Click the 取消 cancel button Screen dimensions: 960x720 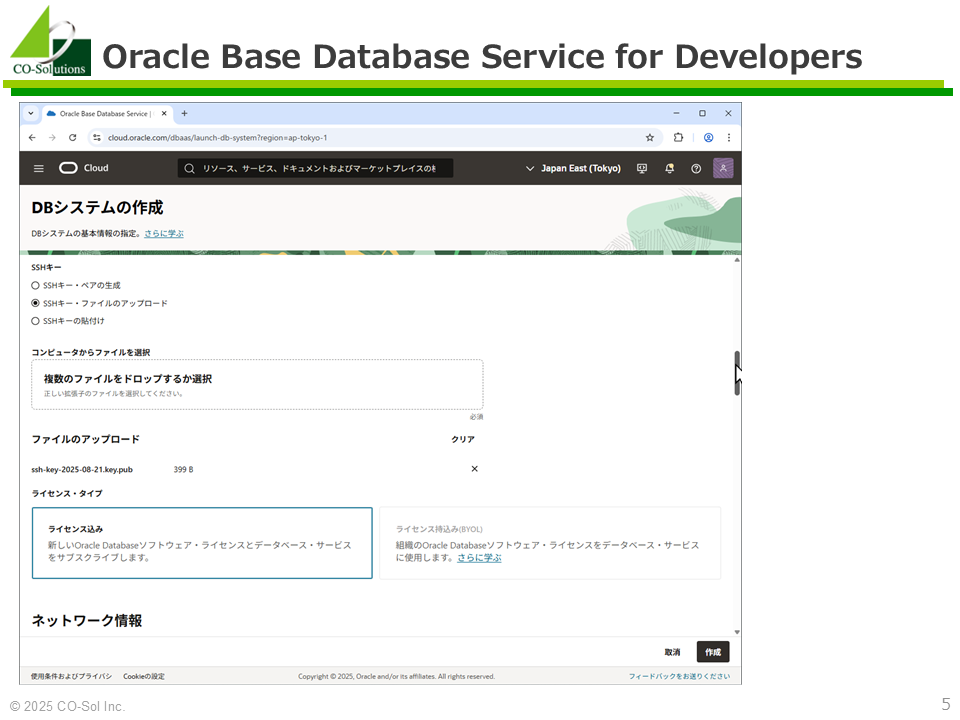tap(672, 652)
